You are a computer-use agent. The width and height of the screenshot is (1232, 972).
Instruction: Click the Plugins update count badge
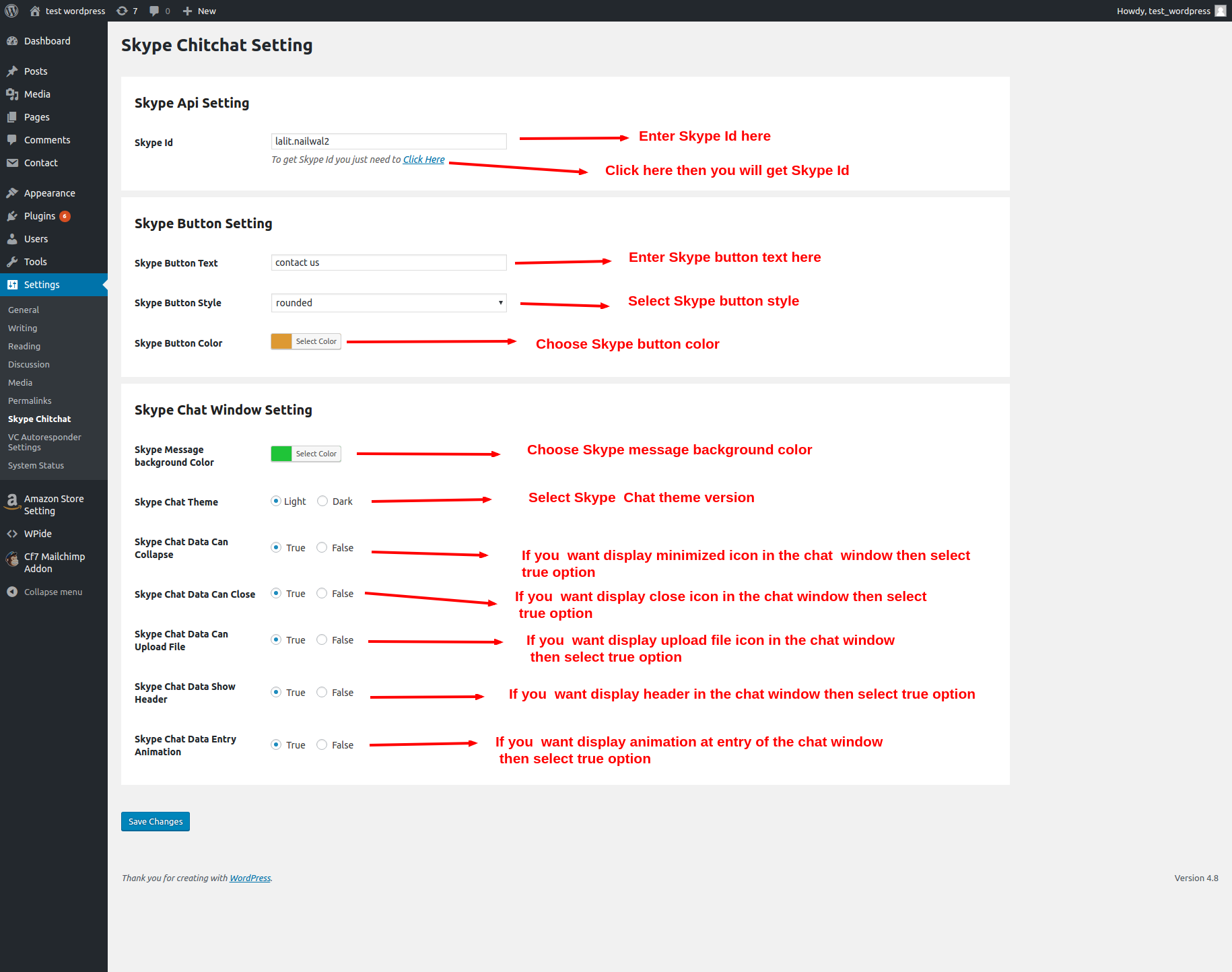(65, 216)
